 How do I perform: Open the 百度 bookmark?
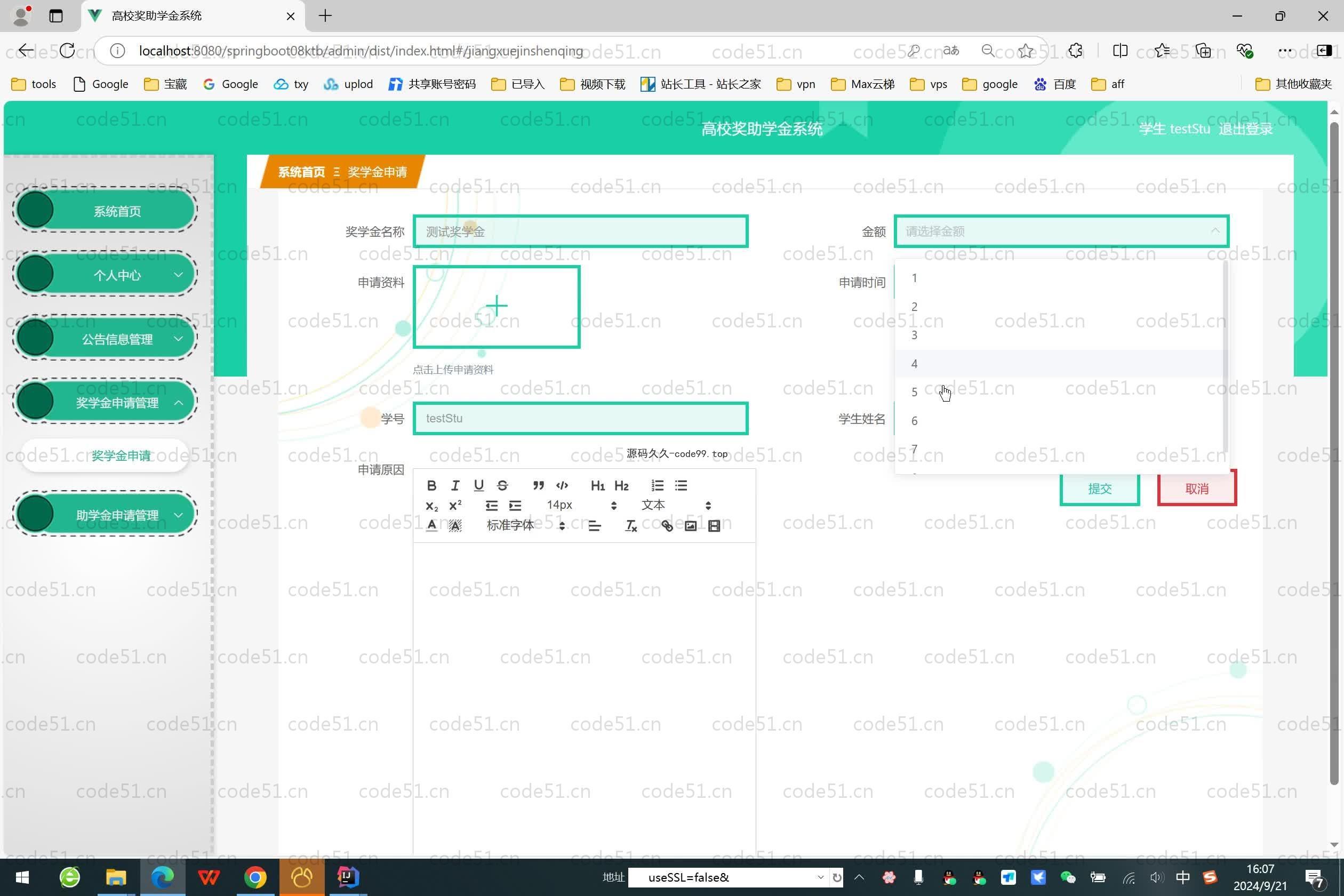coord(1055,85)
